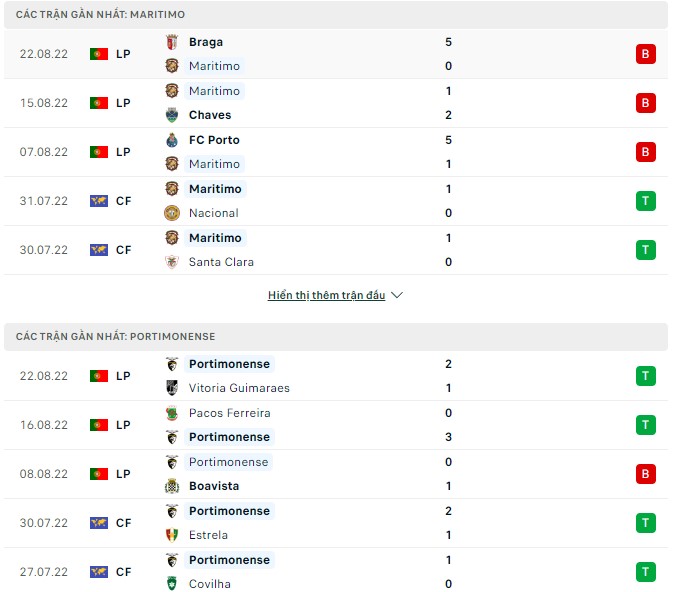673x592 pixels.
Task: Click the red B badge for Boavista match
Action: (645, 474)
